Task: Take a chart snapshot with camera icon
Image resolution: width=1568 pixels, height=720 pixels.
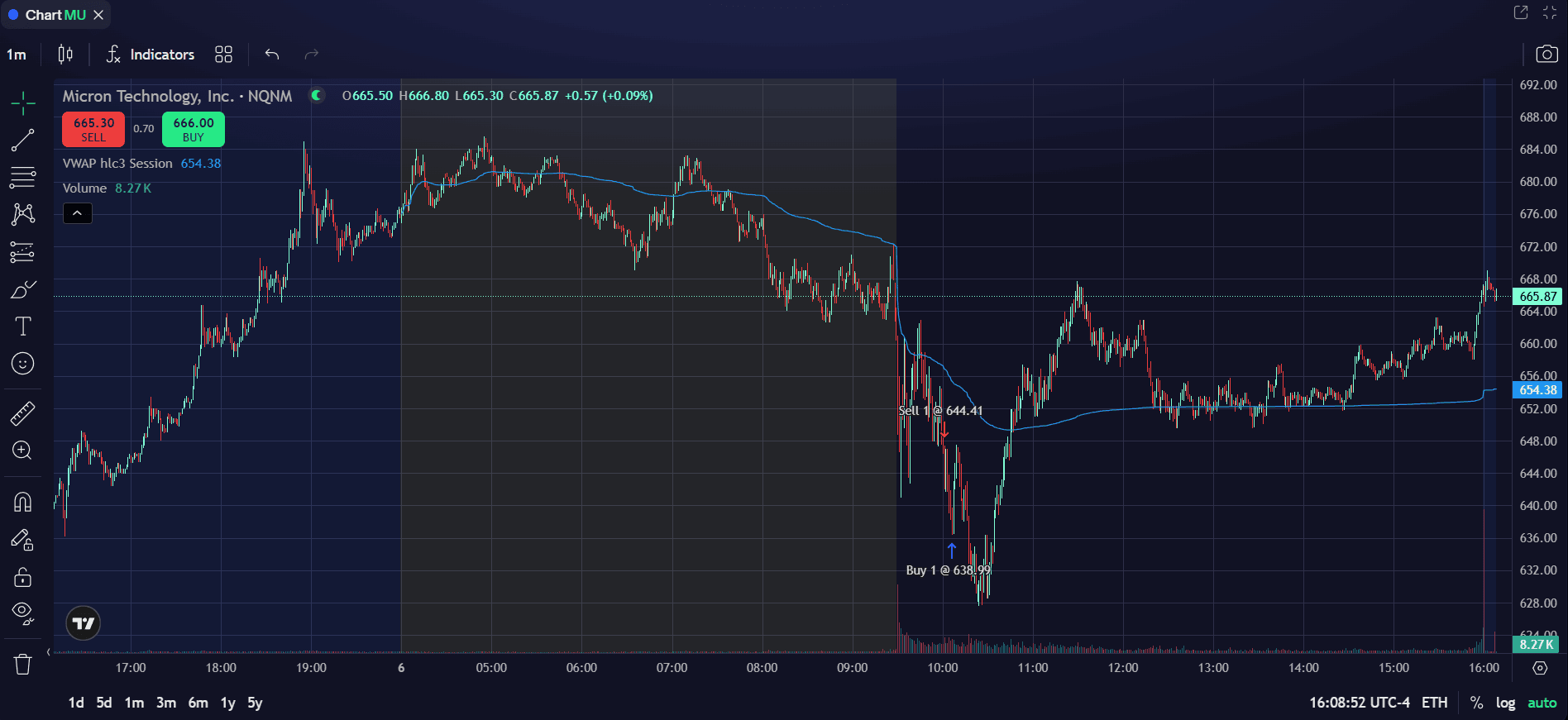Action: [x=1546, y=55]
